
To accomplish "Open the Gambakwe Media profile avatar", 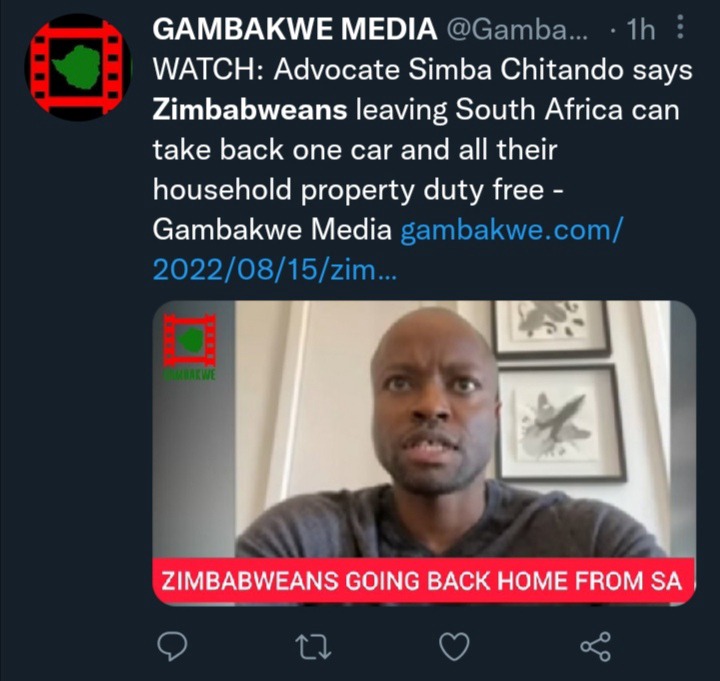I will (x=78, y=67).
